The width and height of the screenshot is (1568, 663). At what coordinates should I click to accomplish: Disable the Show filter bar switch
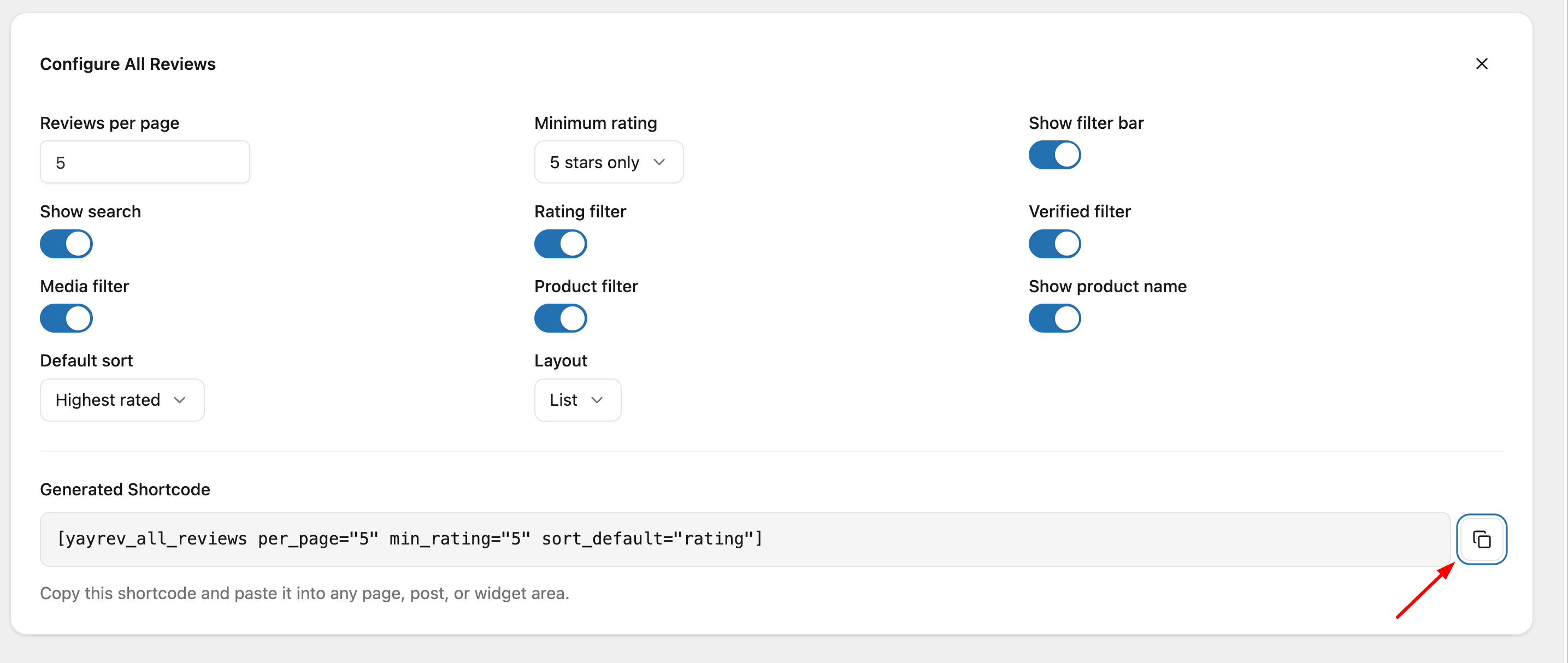[x=1054, y=155]
